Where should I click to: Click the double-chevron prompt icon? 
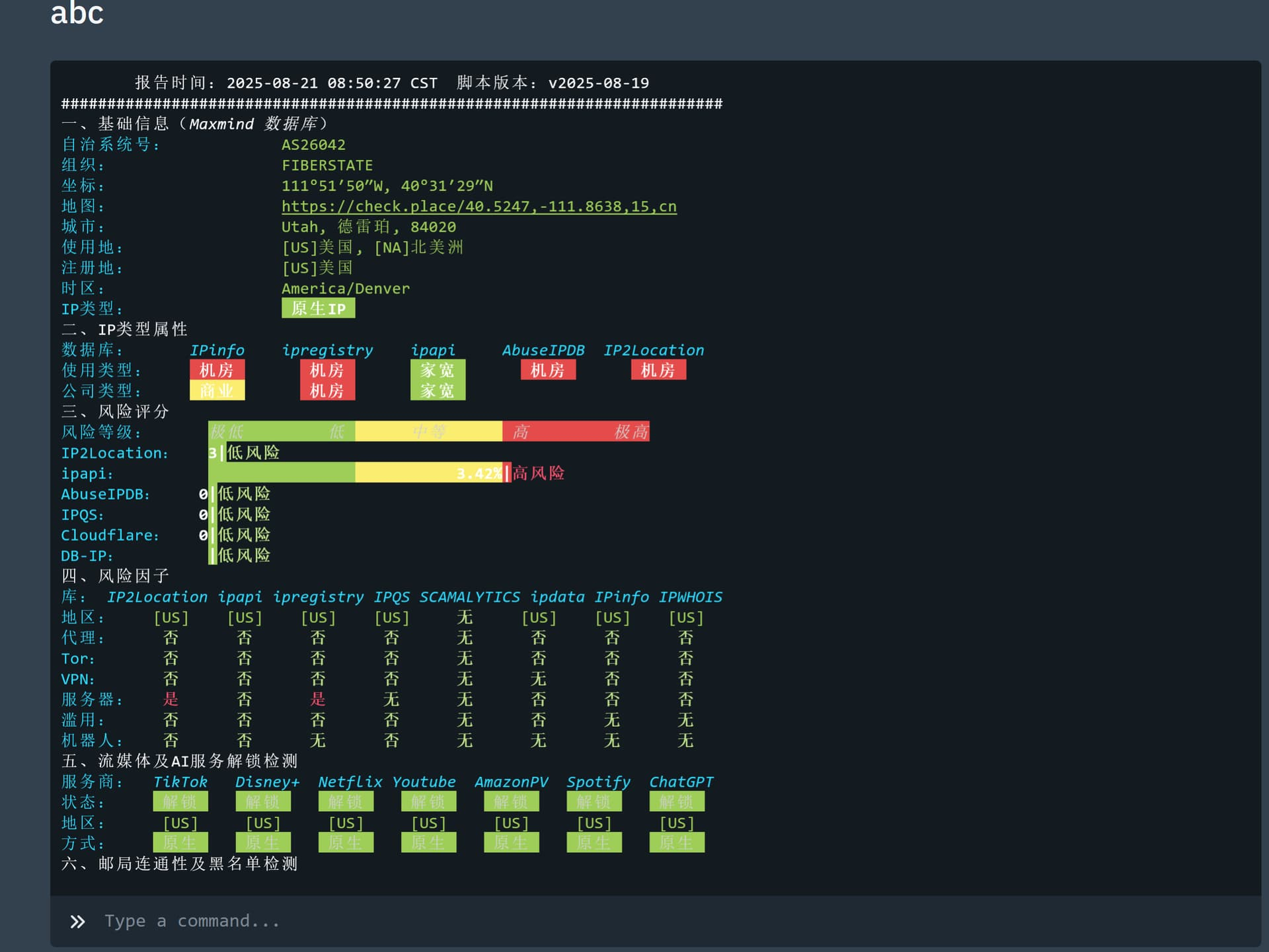coord(77,922)
